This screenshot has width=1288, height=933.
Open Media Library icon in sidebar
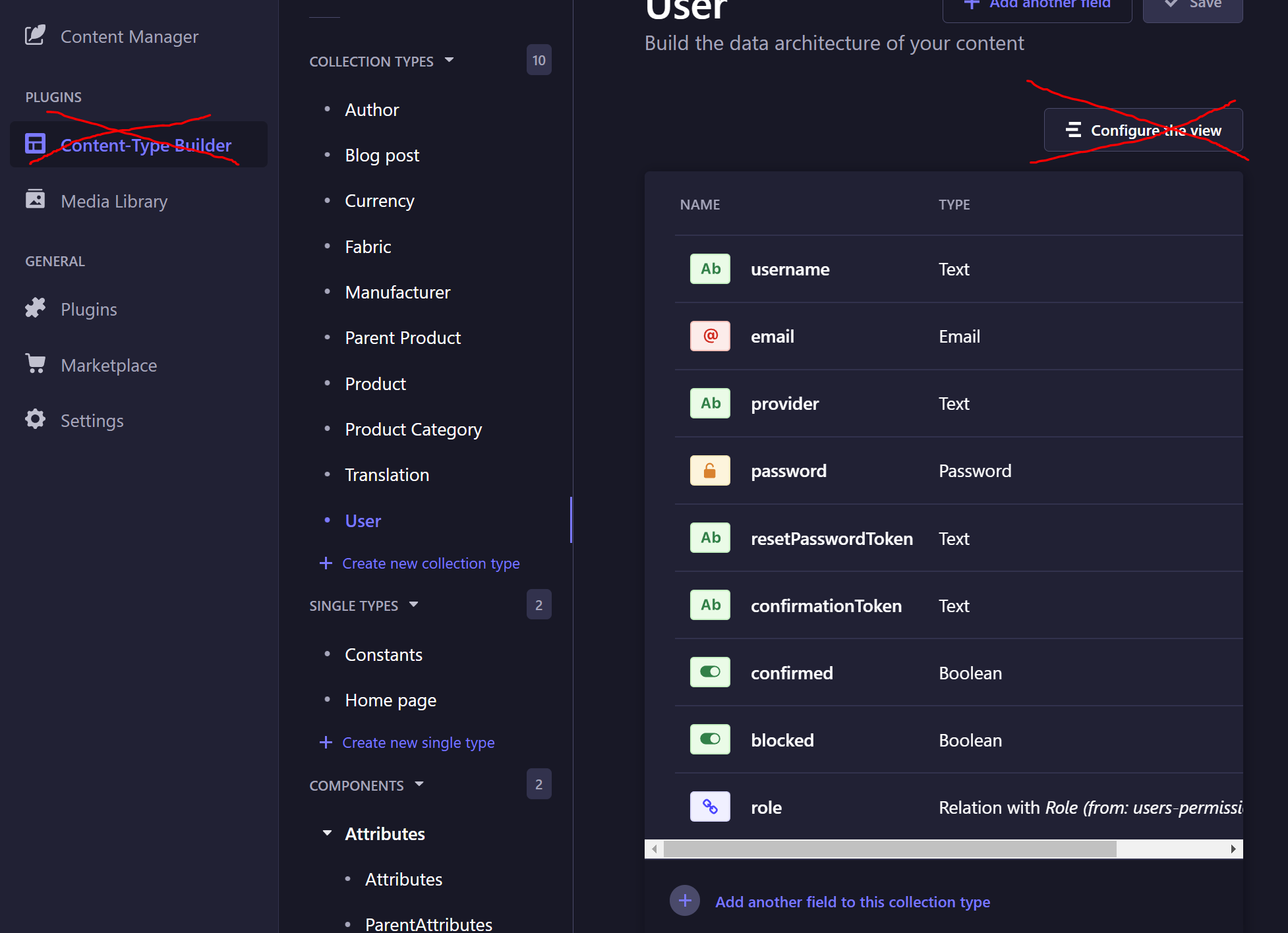point(35,200)
